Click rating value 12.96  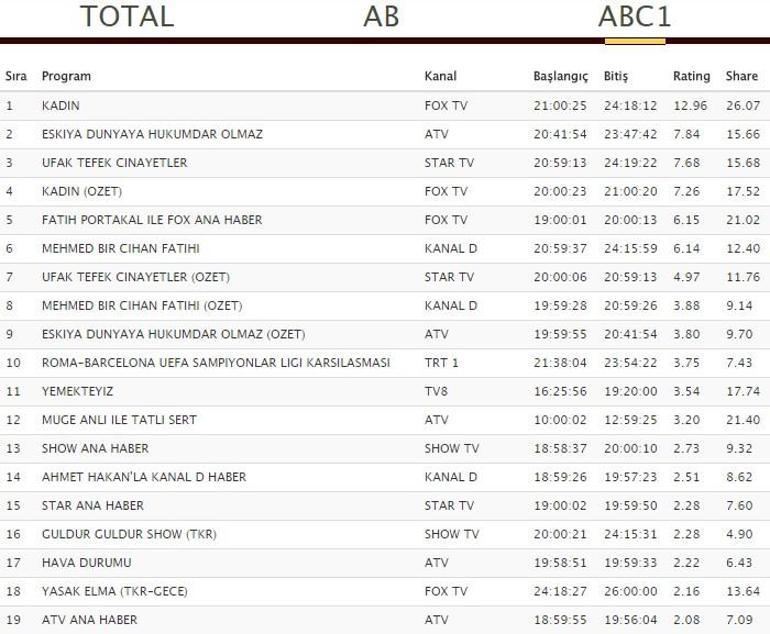point(690,106)
